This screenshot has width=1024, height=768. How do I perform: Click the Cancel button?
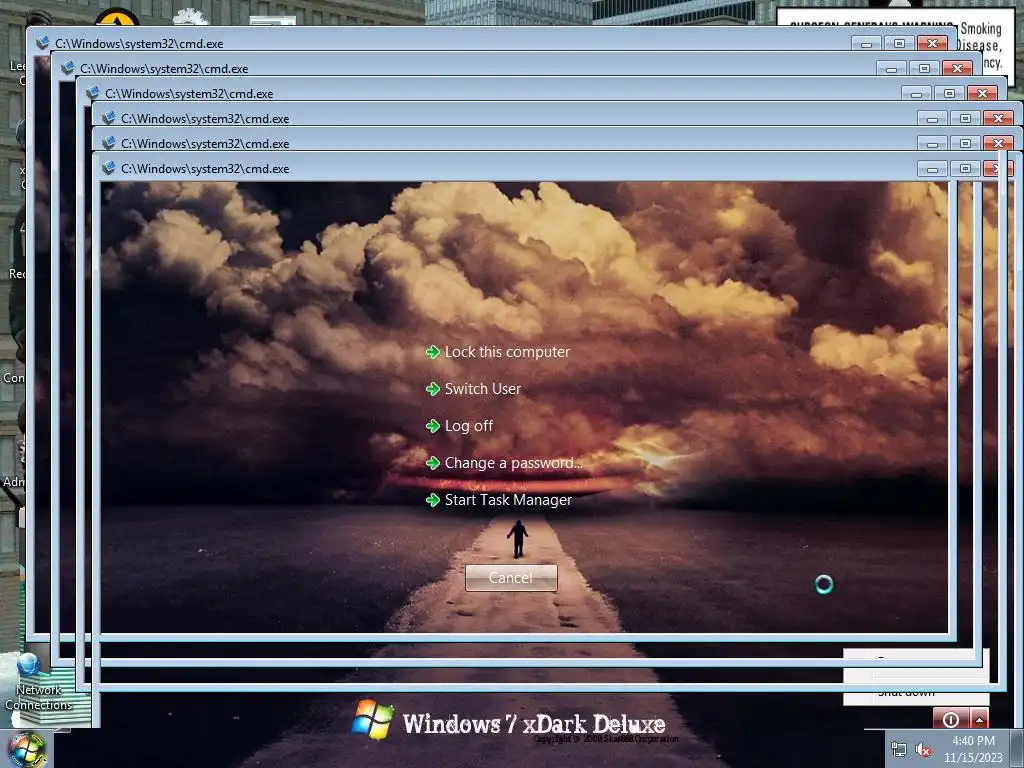click(511, 578)
